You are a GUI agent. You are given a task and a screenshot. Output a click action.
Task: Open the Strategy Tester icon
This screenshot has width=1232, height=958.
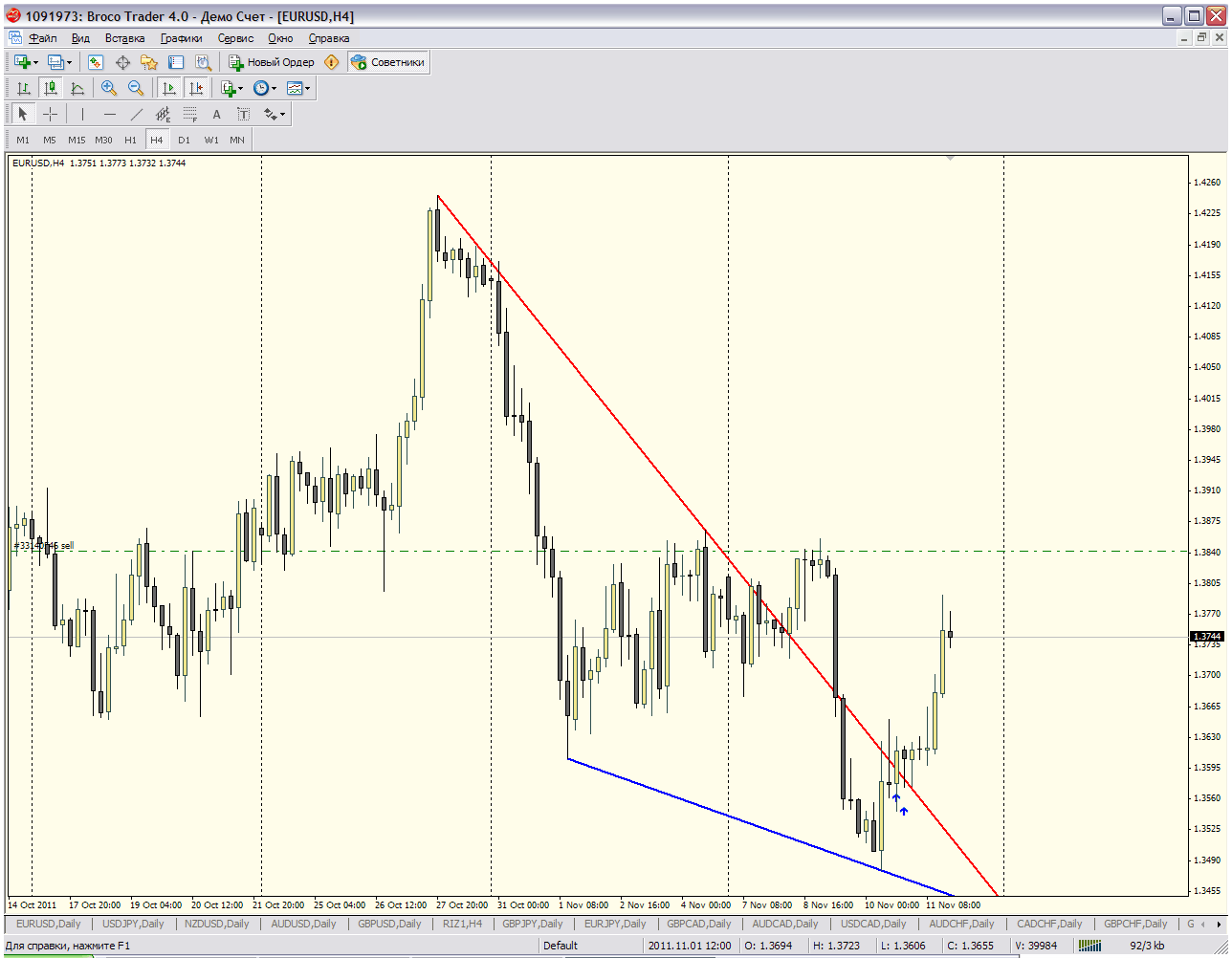(203, 62)
